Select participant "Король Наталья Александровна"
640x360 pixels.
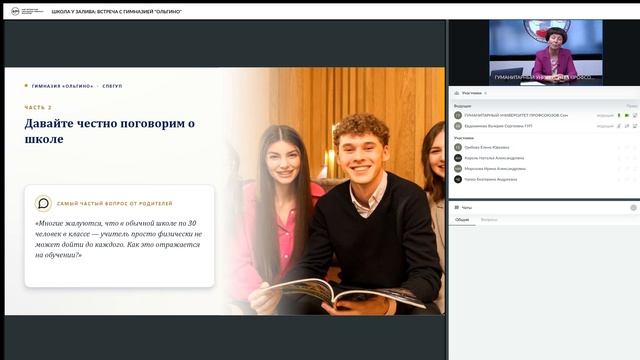point(494,158)
